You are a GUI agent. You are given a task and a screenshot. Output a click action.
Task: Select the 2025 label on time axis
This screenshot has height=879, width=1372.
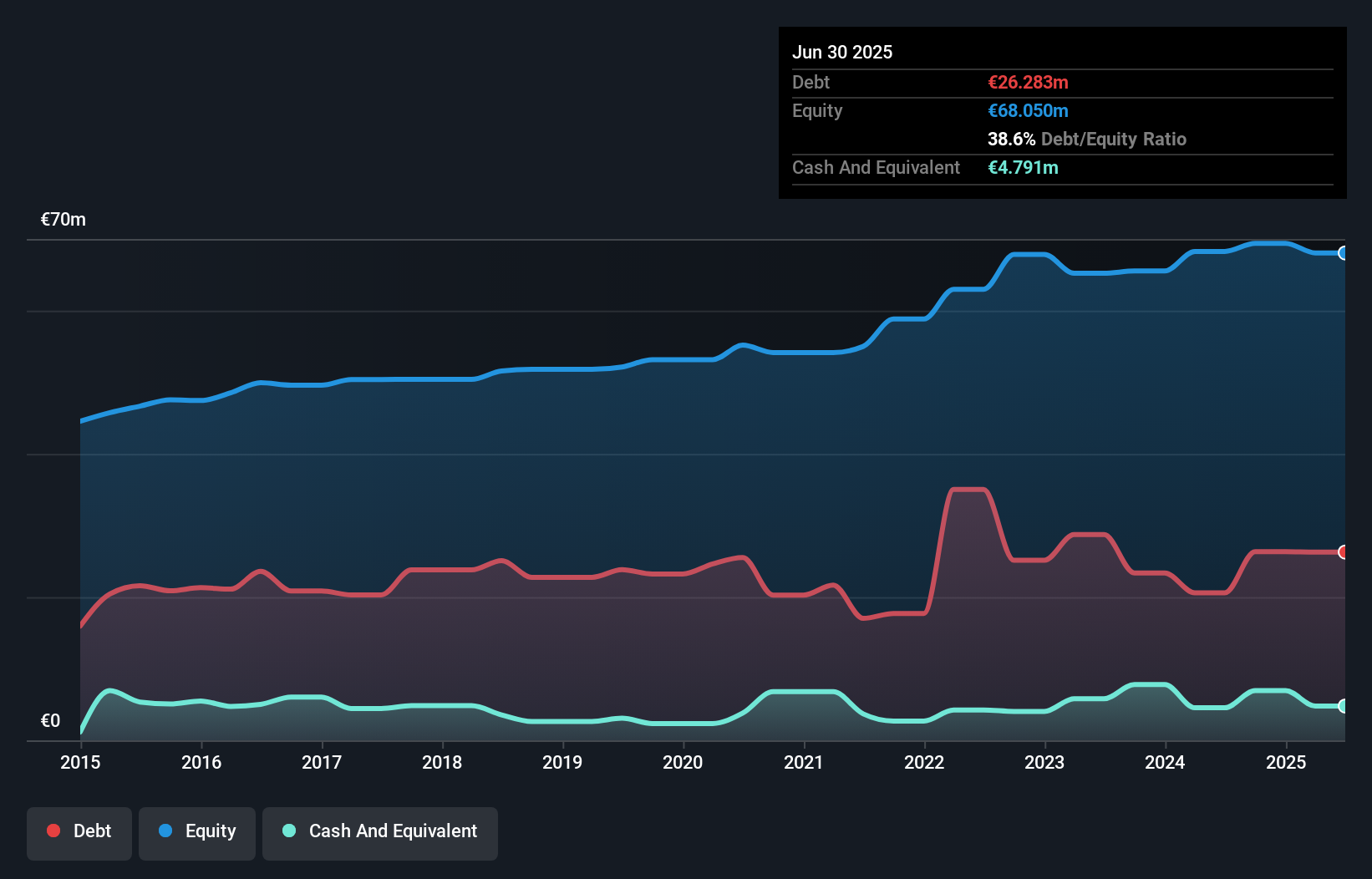tap(1286, 763)
